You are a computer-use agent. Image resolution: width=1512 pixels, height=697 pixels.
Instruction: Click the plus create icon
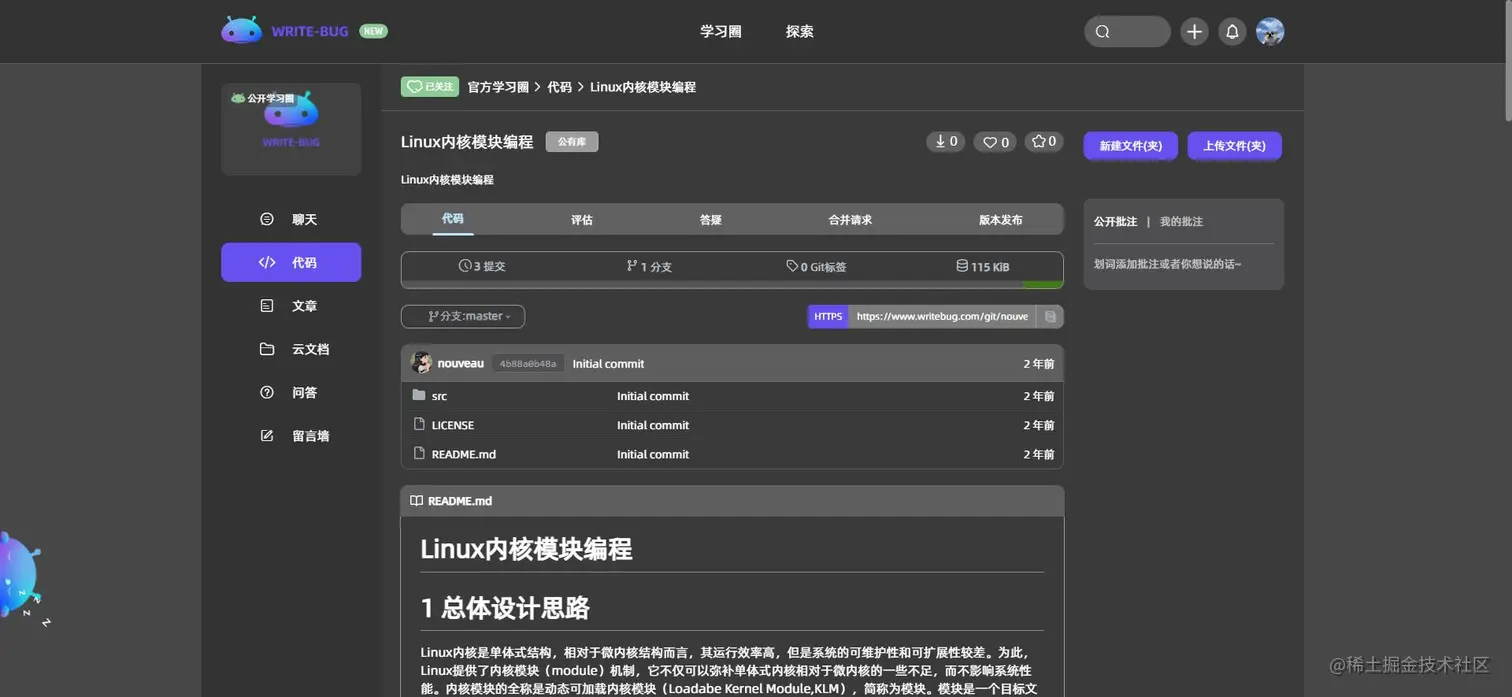pyautogui.click(x=1194, y=31)
